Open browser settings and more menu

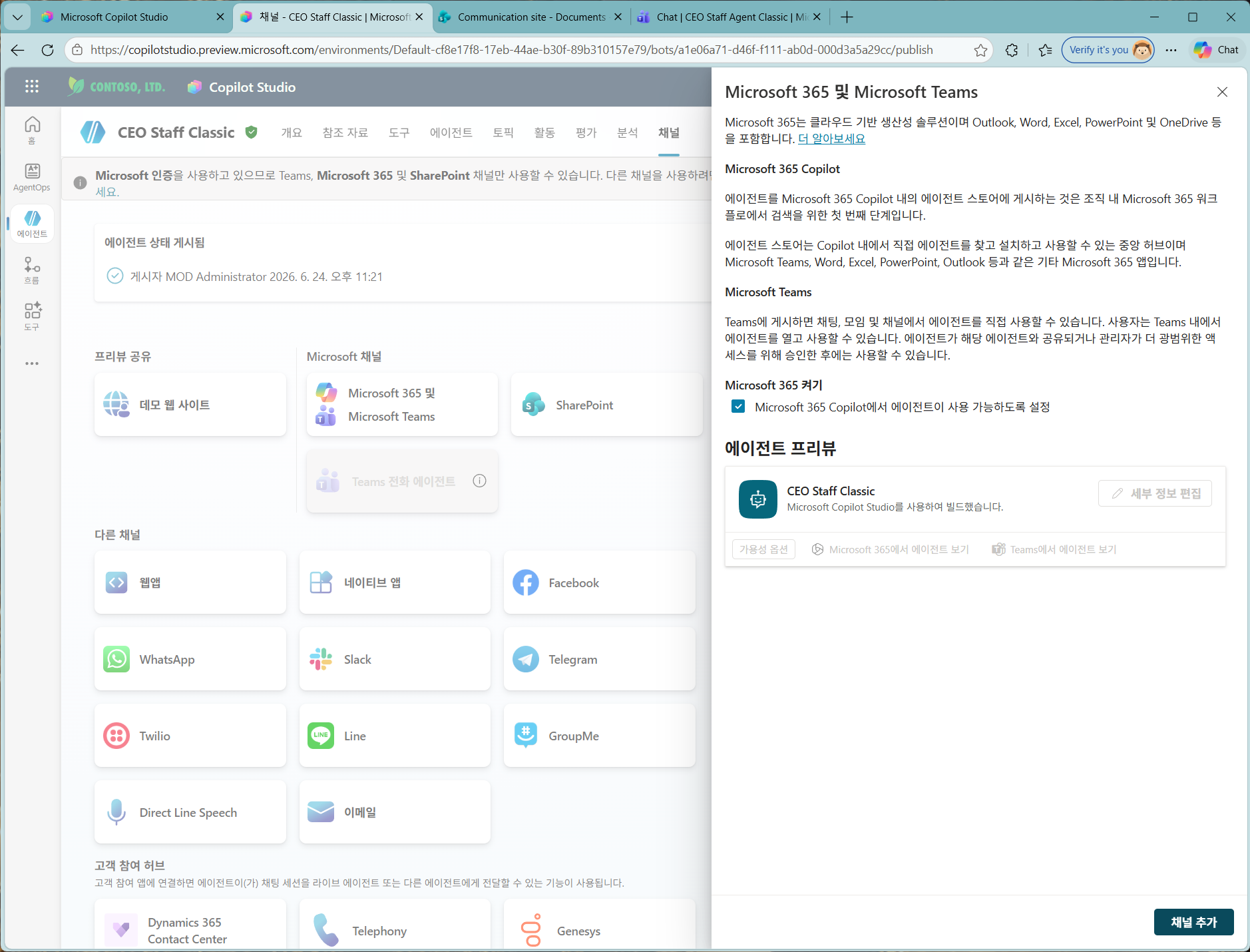[1171, 50]
